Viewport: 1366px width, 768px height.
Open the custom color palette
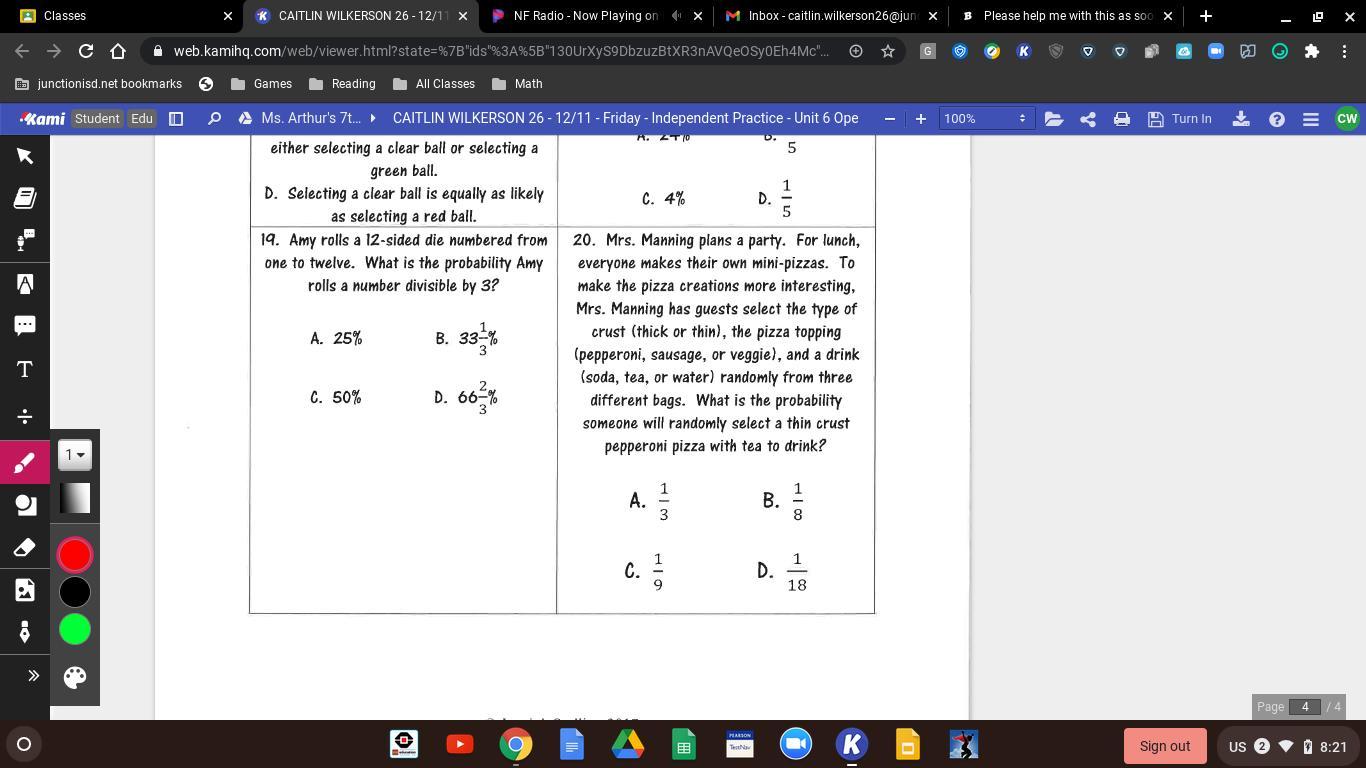75,677
